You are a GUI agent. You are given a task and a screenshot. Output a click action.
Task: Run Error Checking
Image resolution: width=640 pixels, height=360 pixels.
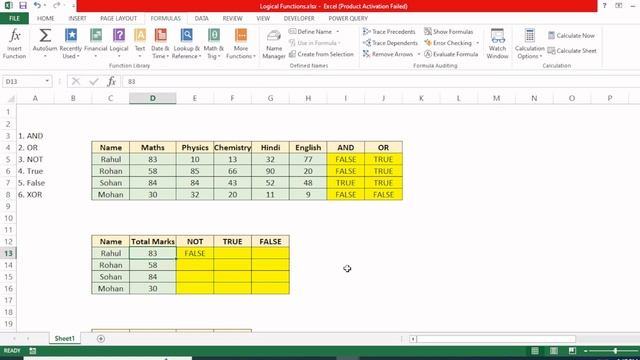448,43
